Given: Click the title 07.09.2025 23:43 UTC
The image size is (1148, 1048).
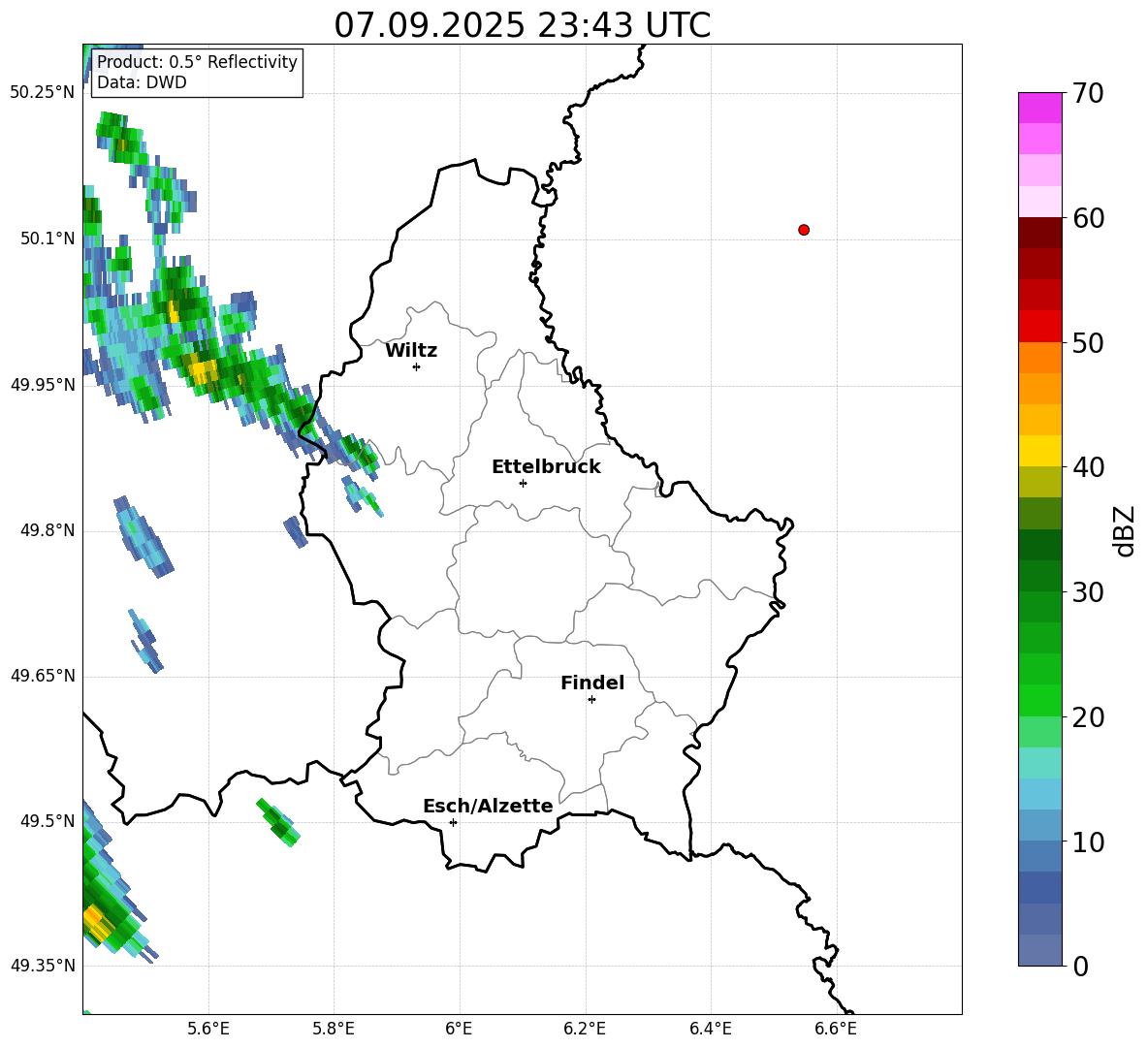Looking at the screenshot, I should coord(522,25).
